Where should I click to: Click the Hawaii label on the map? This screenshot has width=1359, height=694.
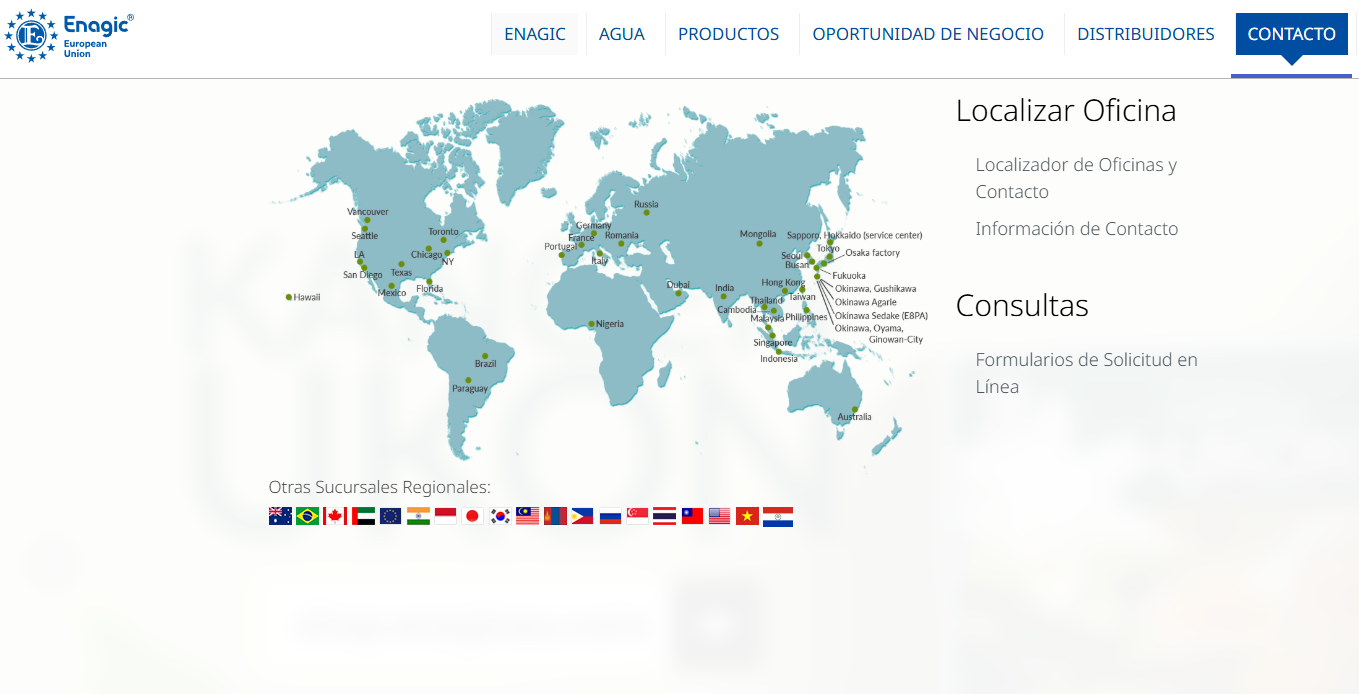[307, 297]
